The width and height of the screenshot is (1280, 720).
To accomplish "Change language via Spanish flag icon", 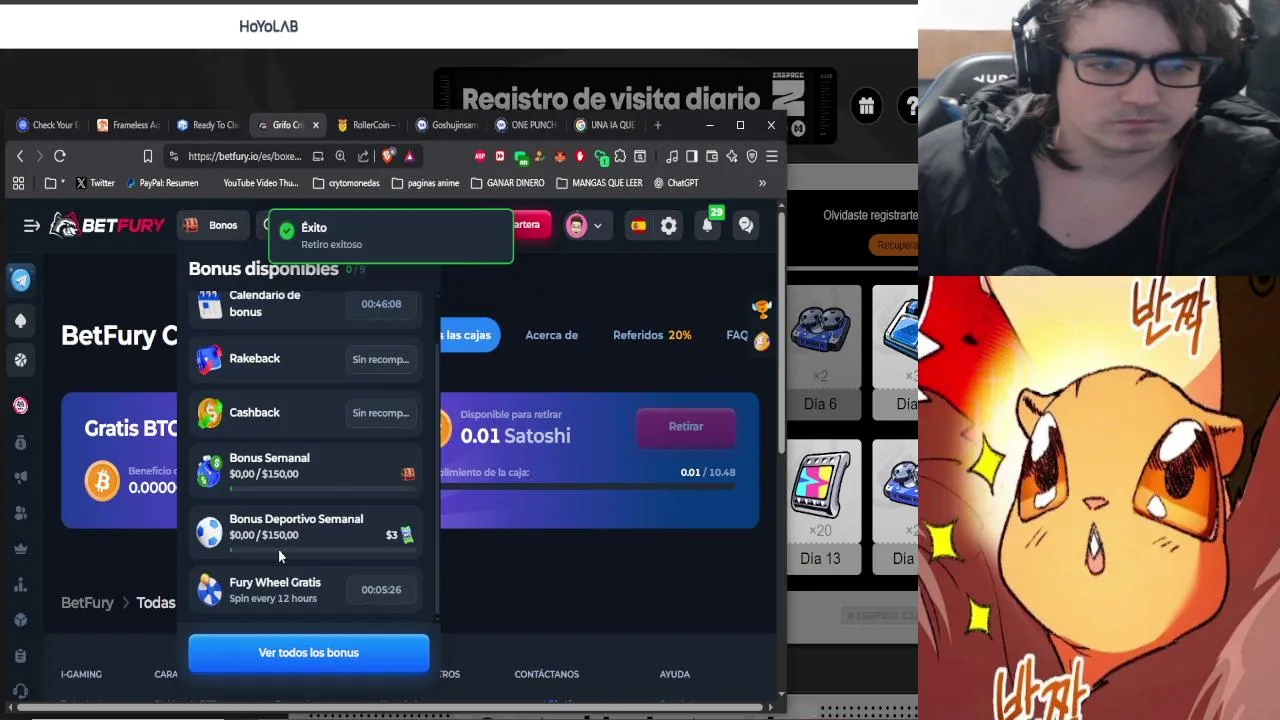I will (638, 226).
